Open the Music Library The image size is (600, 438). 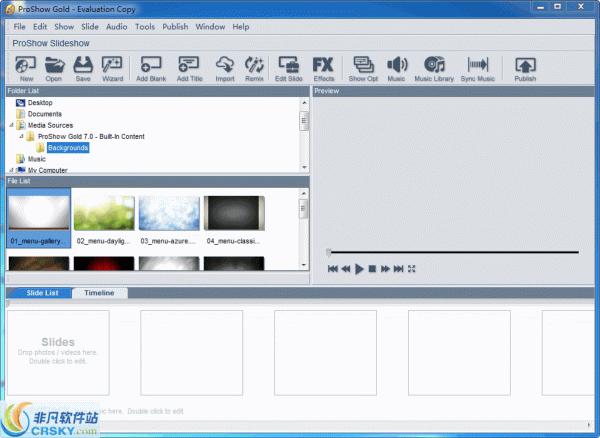pyautogui.click(x=434, y=69)
